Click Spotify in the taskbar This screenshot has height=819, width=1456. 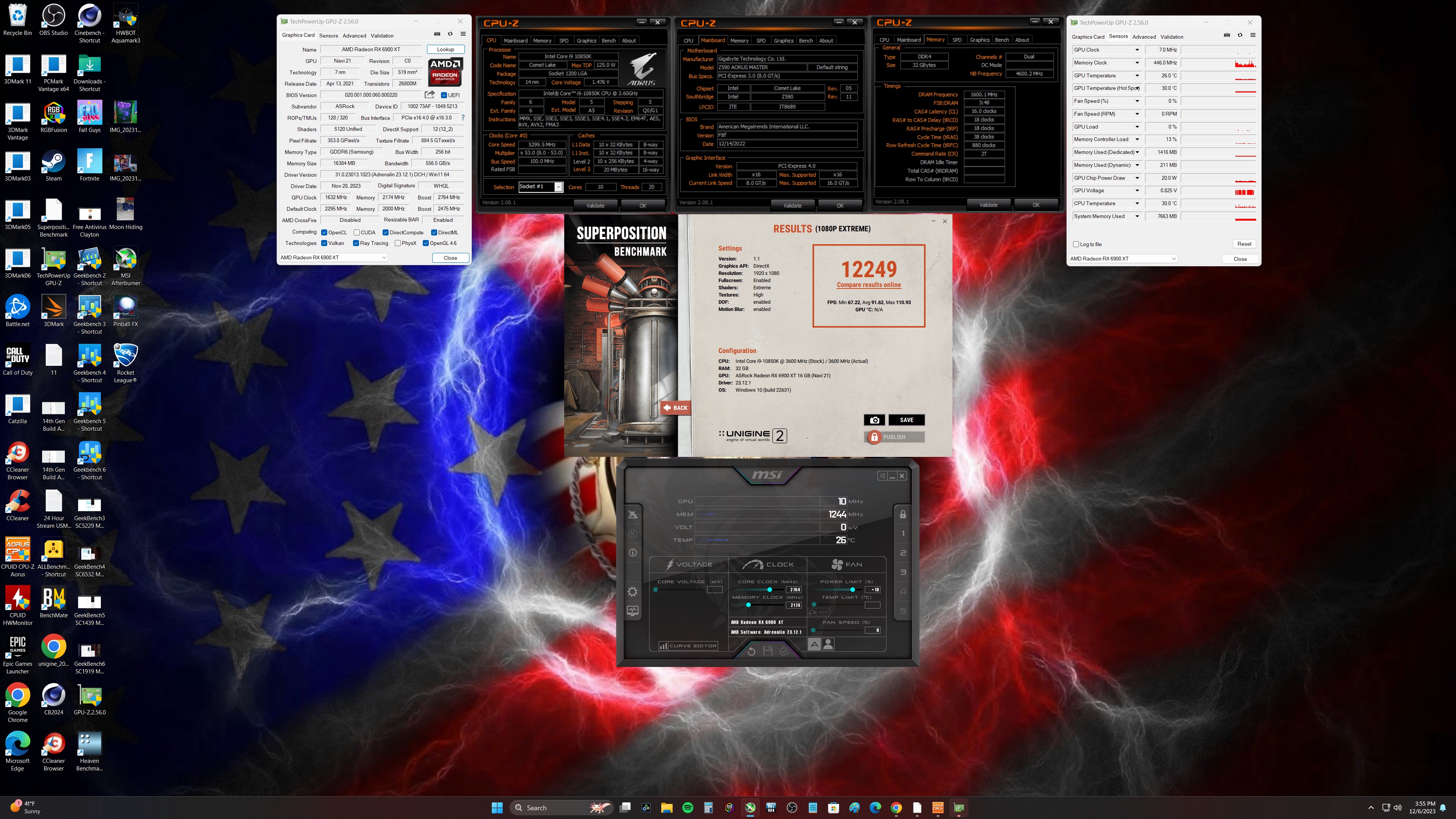(x=688, y=808)
